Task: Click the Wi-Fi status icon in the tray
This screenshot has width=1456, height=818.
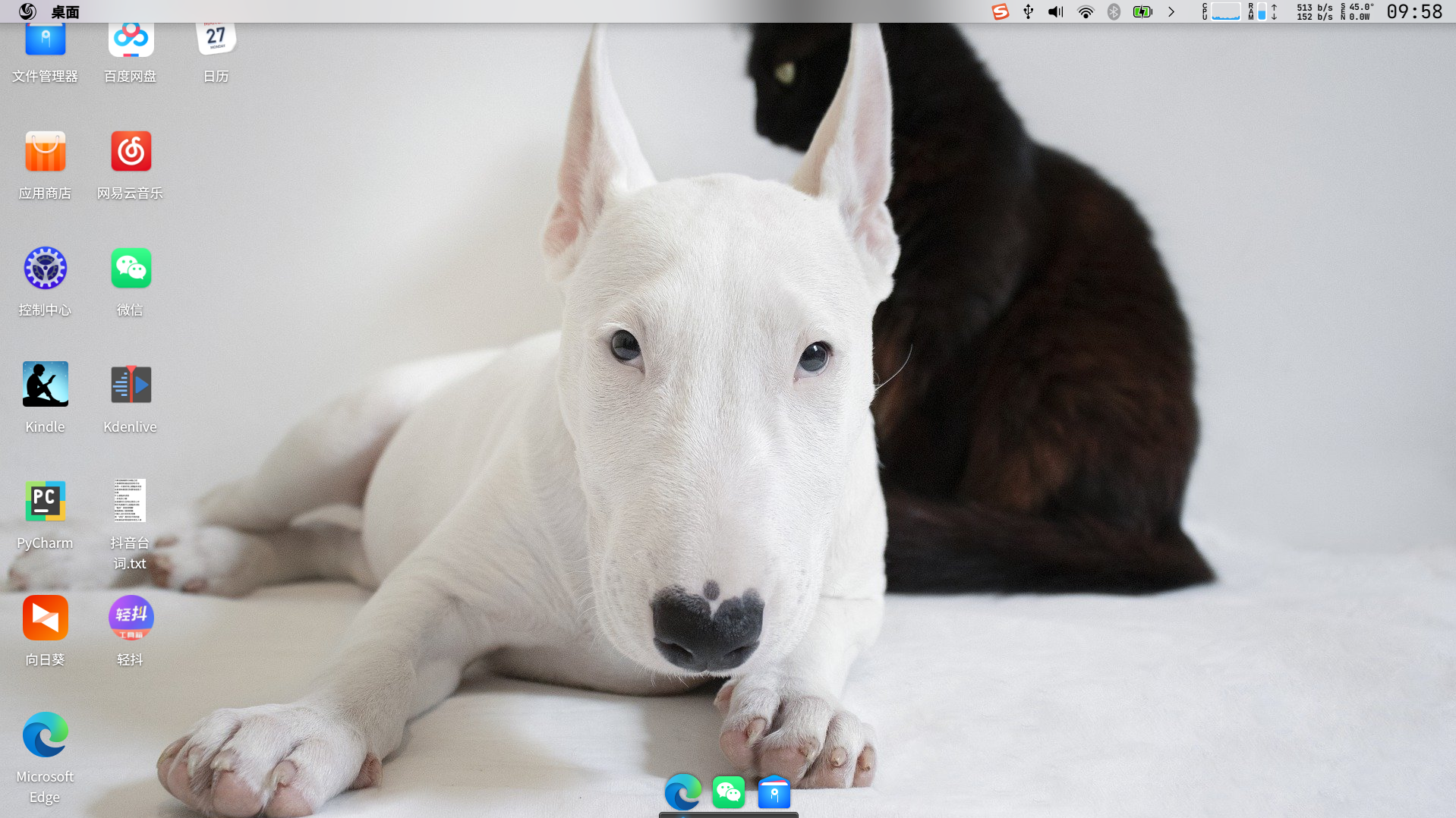Action: [x=1086, y=11]
